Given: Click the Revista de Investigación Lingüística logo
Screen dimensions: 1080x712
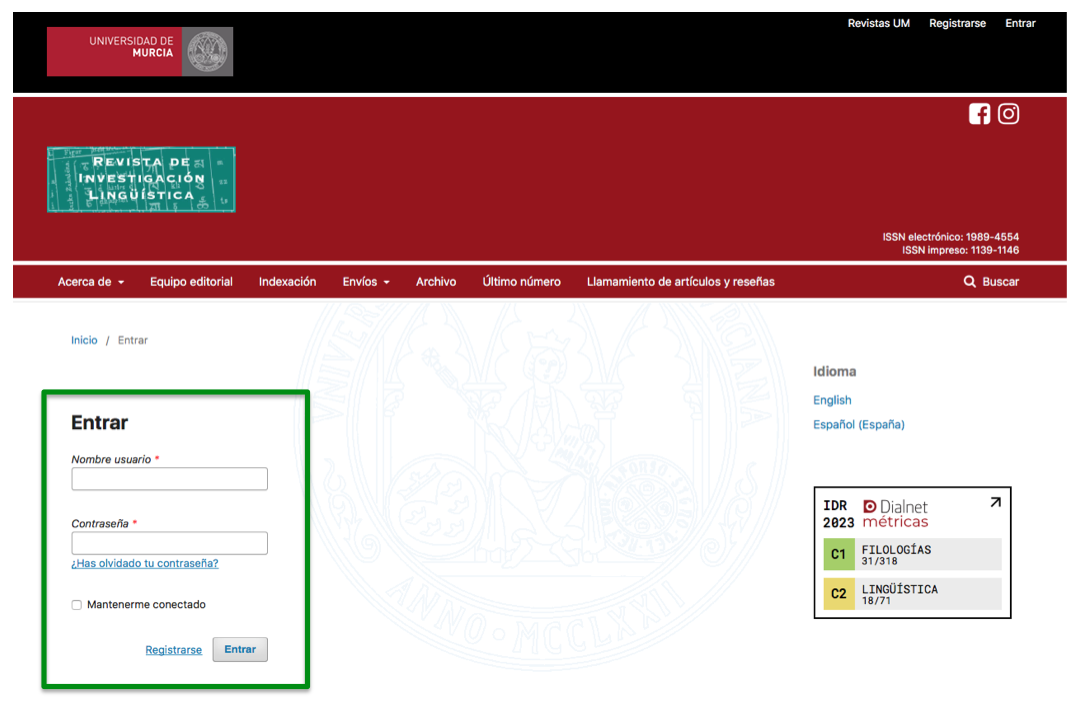Looking at the screenshot, I should [141, 180].
